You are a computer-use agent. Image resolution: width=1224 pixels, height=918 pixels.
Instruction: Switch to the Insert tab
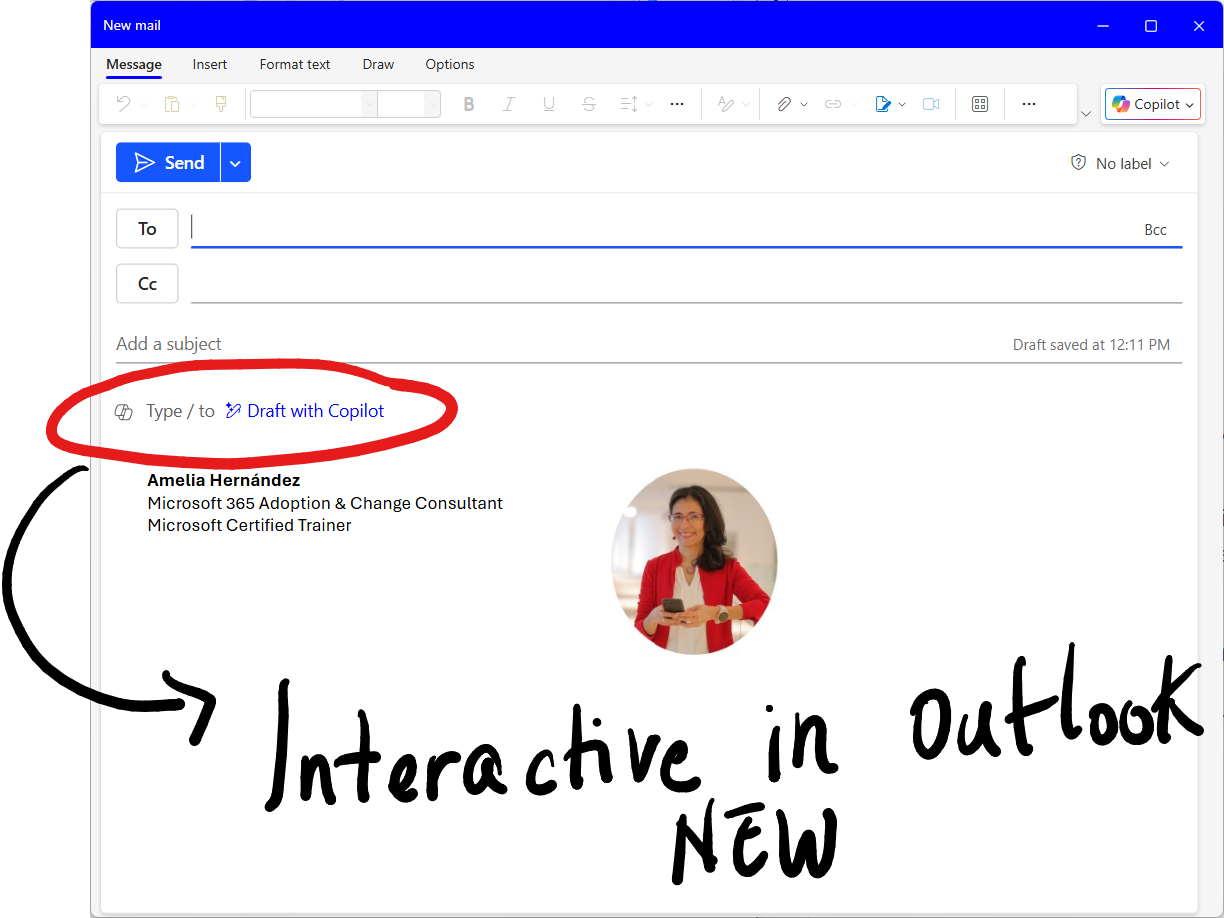[x=210, y=64]
